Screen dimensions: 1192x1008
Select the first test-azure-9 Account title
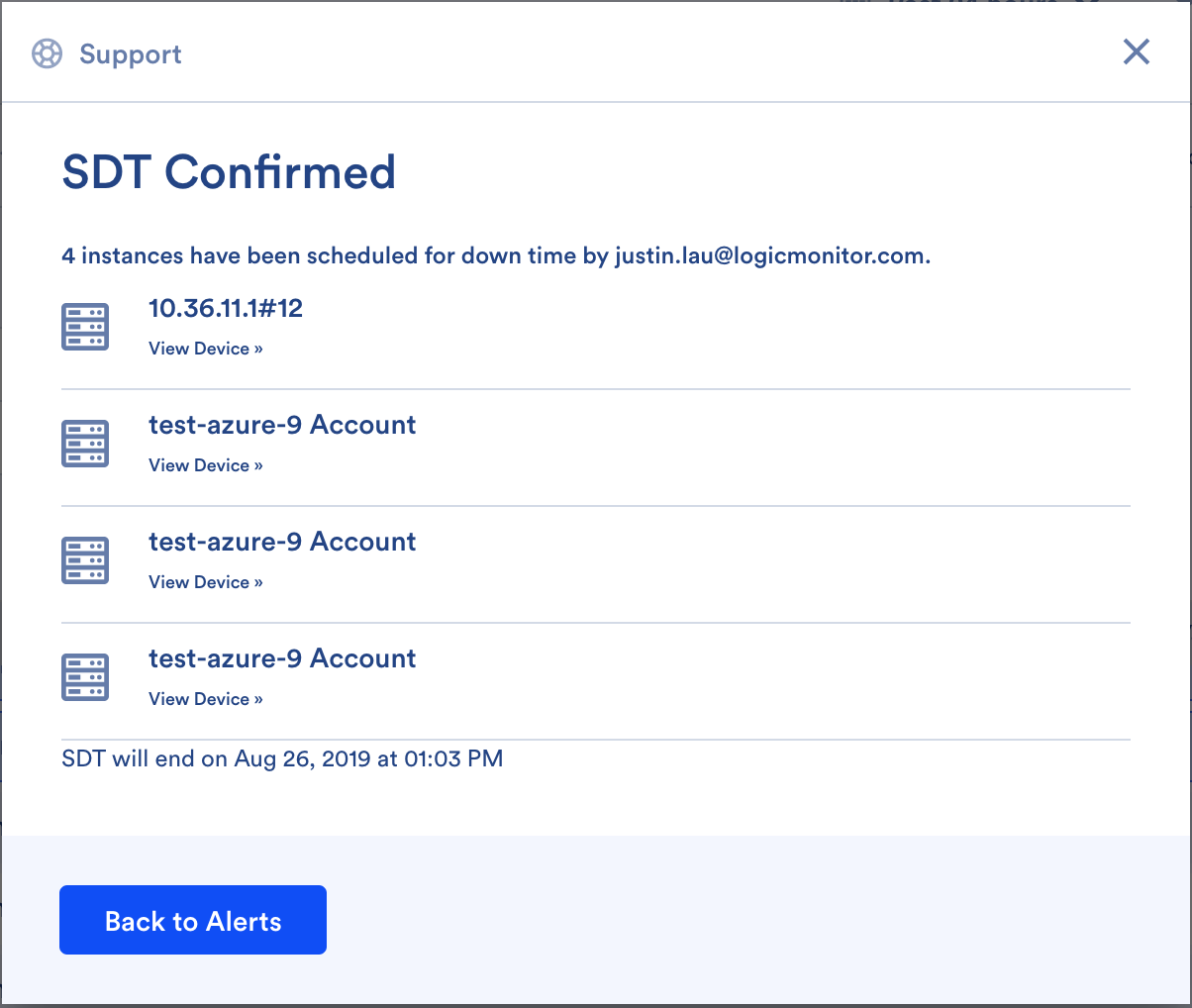(x=282, y=425)
